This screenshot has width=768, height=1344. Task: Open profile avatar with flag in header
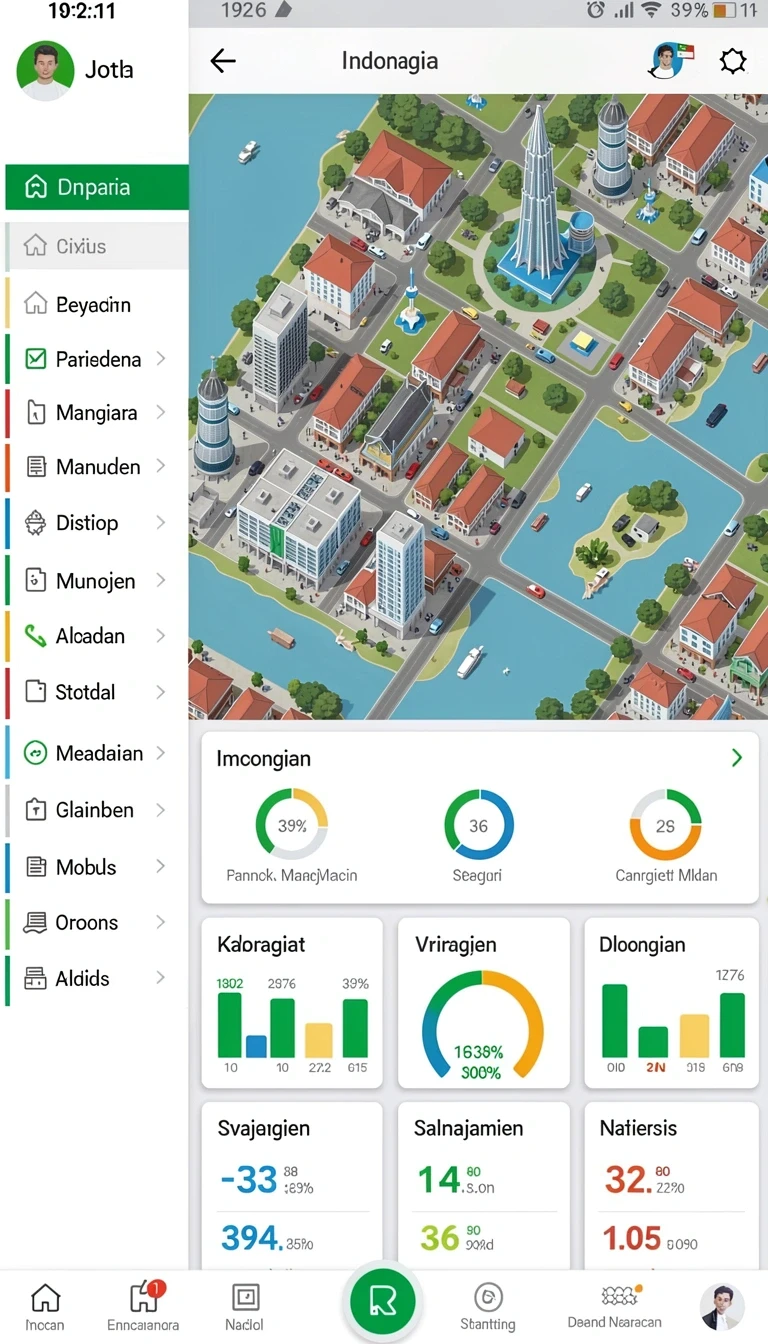tap(670, 60)
